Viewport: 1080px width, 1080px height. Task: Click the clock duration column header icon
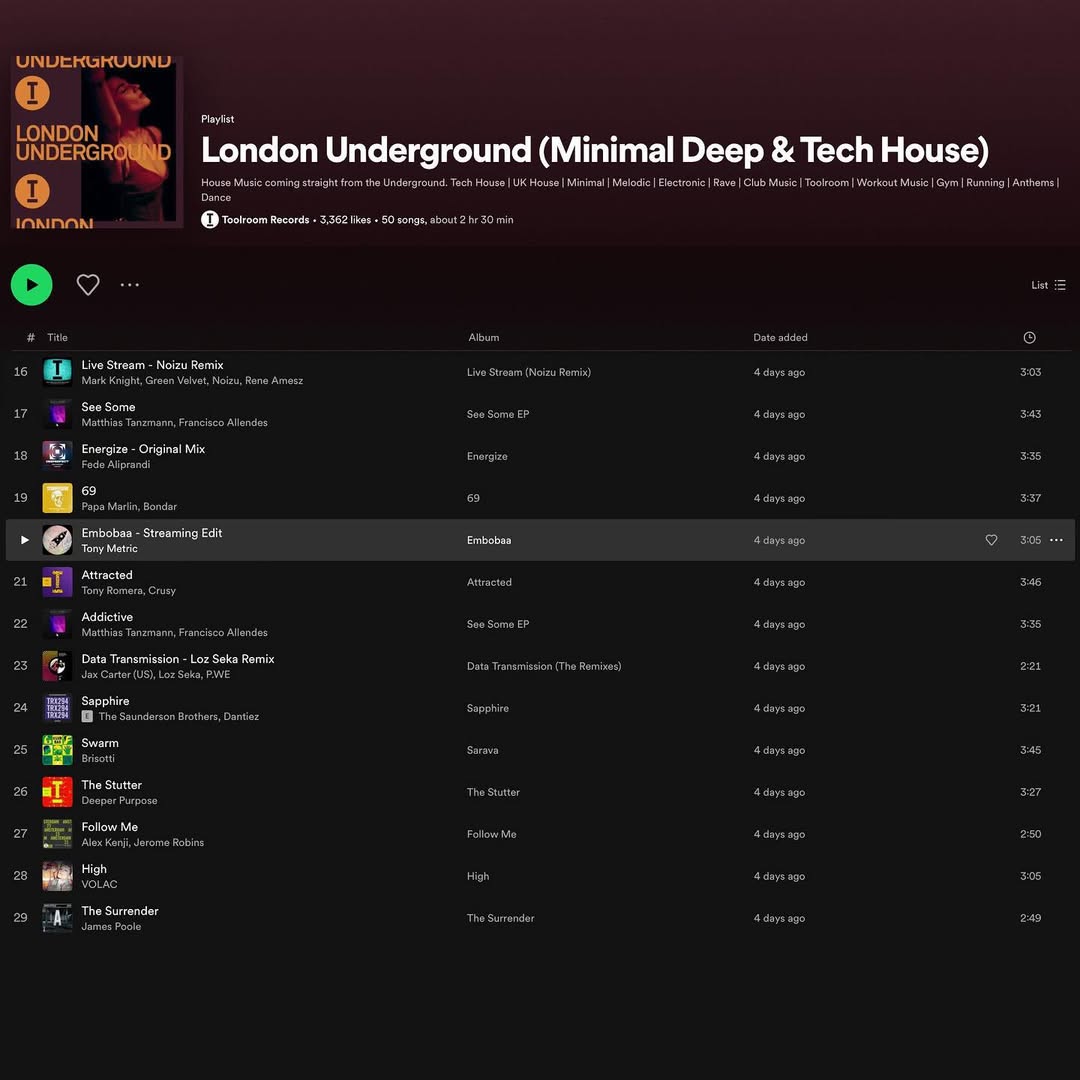1029,338
